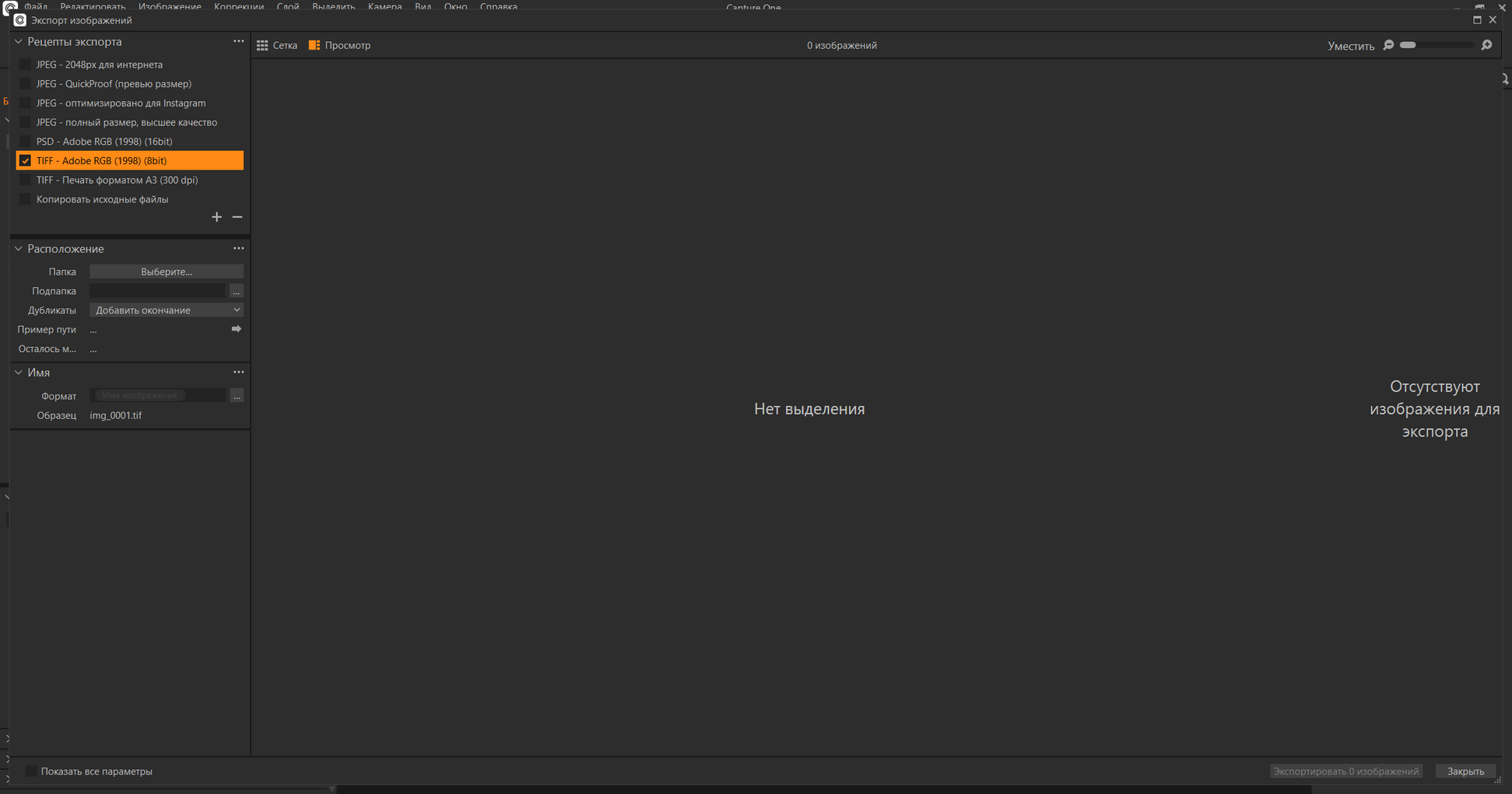Uncheck TIFF - Adobe RGB (1998) (8bit) recipe
Screen dimensions: 1512x794
pyautogui.click(x=25, y=160)
